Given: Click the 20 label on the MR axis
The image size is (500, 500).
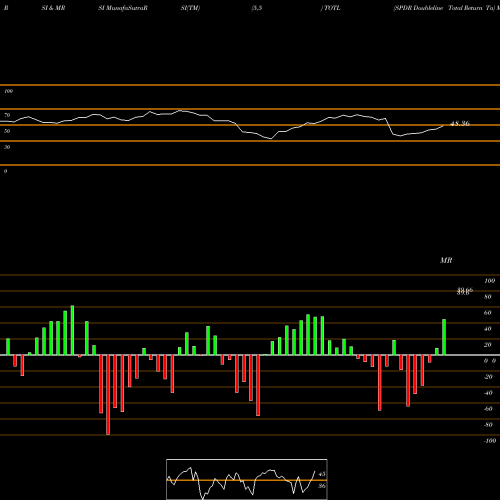Looking at the screenshot, I should click(x=488, y=345).
